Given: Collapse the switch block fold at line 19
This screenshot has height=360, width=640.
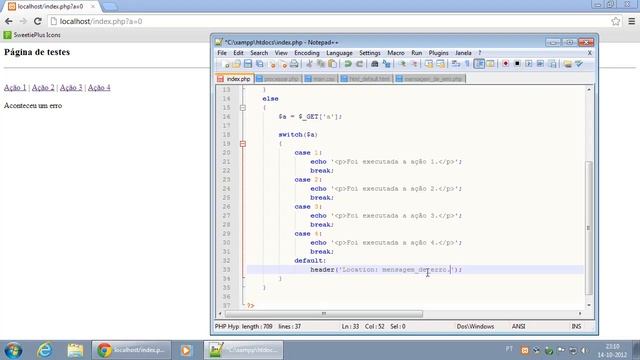Looking at the screenshot, I should click(243, 144).
